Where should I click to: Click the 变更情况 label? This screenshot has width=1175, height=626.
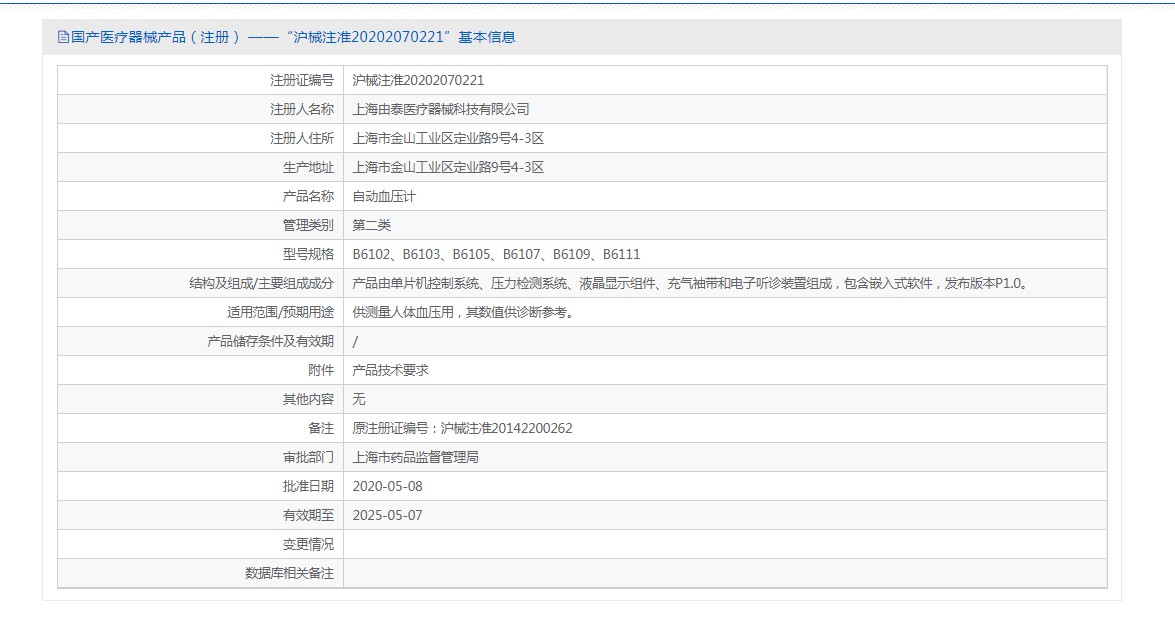[308, 544]
